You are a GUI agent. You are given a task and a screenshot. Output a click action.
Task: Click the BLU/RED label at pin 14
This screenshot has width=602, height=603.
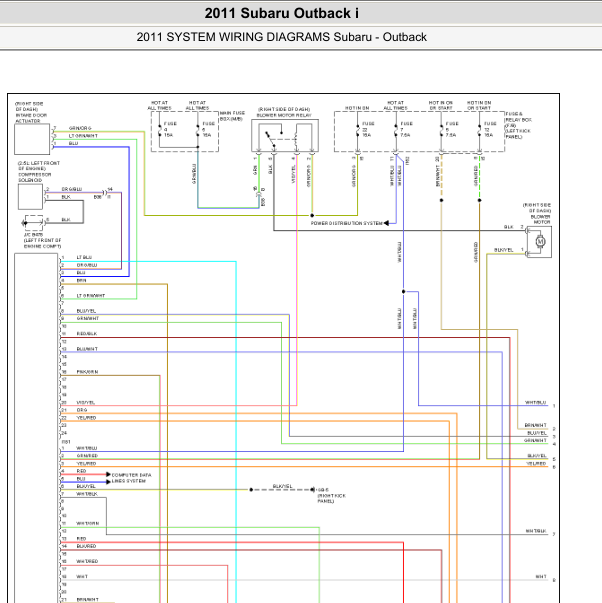pyautogui.click(x=86, y=546)
